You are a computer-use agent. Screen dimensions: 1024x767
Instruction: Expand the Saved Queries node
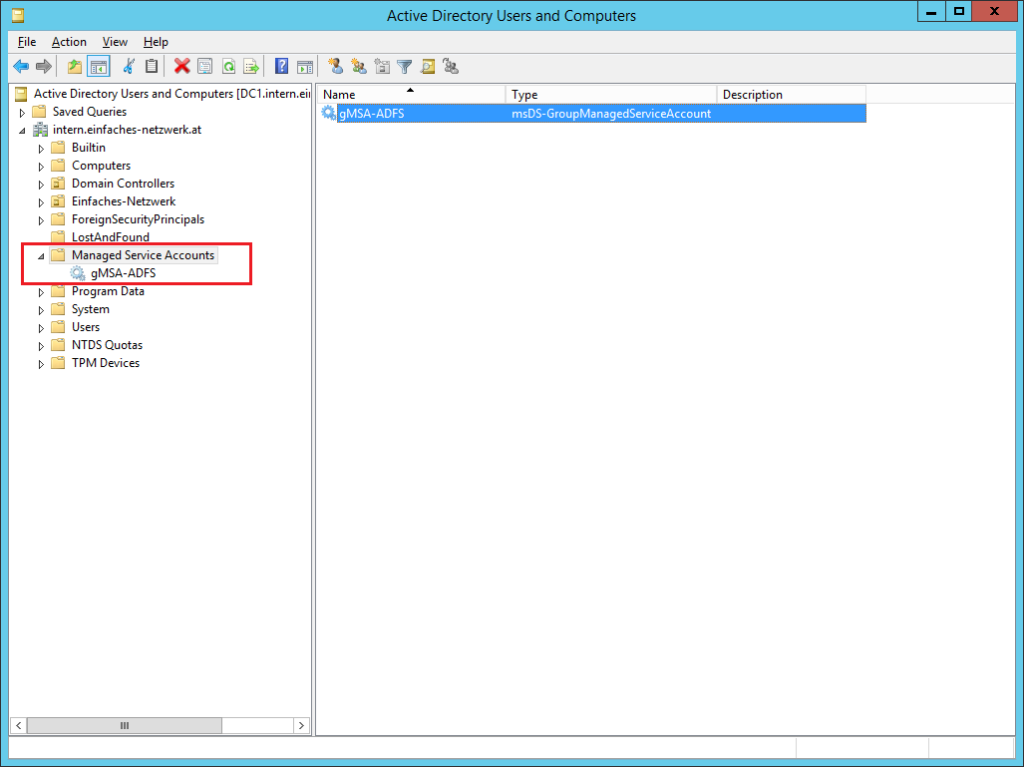tap(22, 112)
